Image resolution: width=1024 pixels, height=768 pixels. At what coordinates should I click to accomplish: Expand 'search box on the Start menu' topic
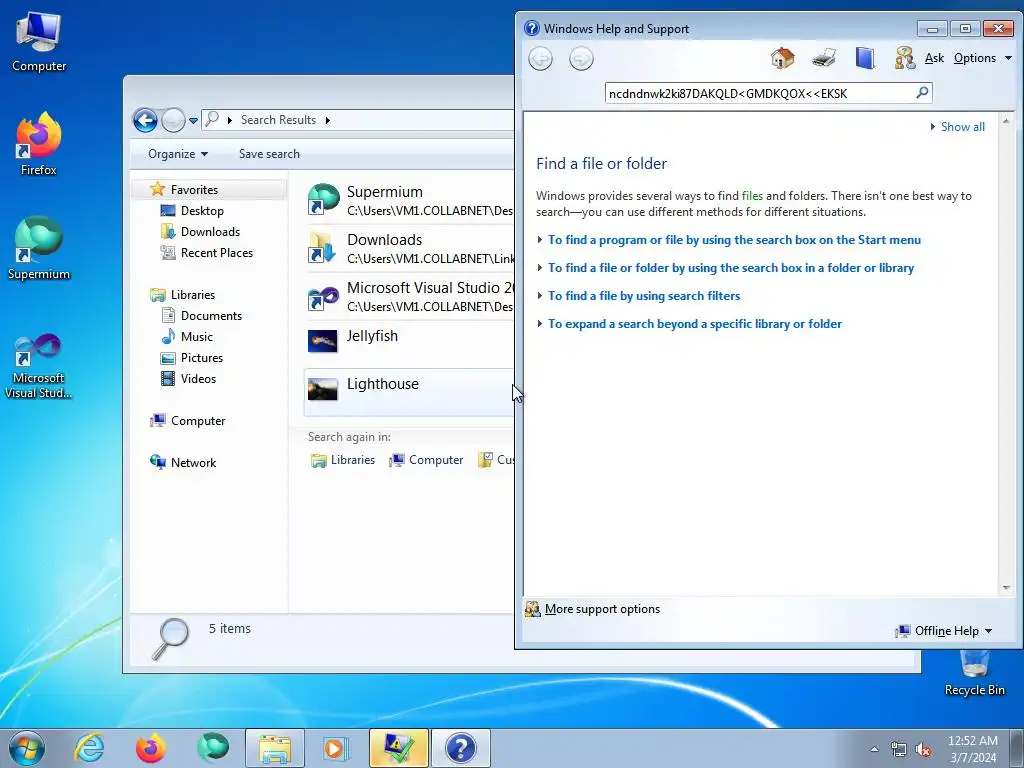tap(734, 240)
